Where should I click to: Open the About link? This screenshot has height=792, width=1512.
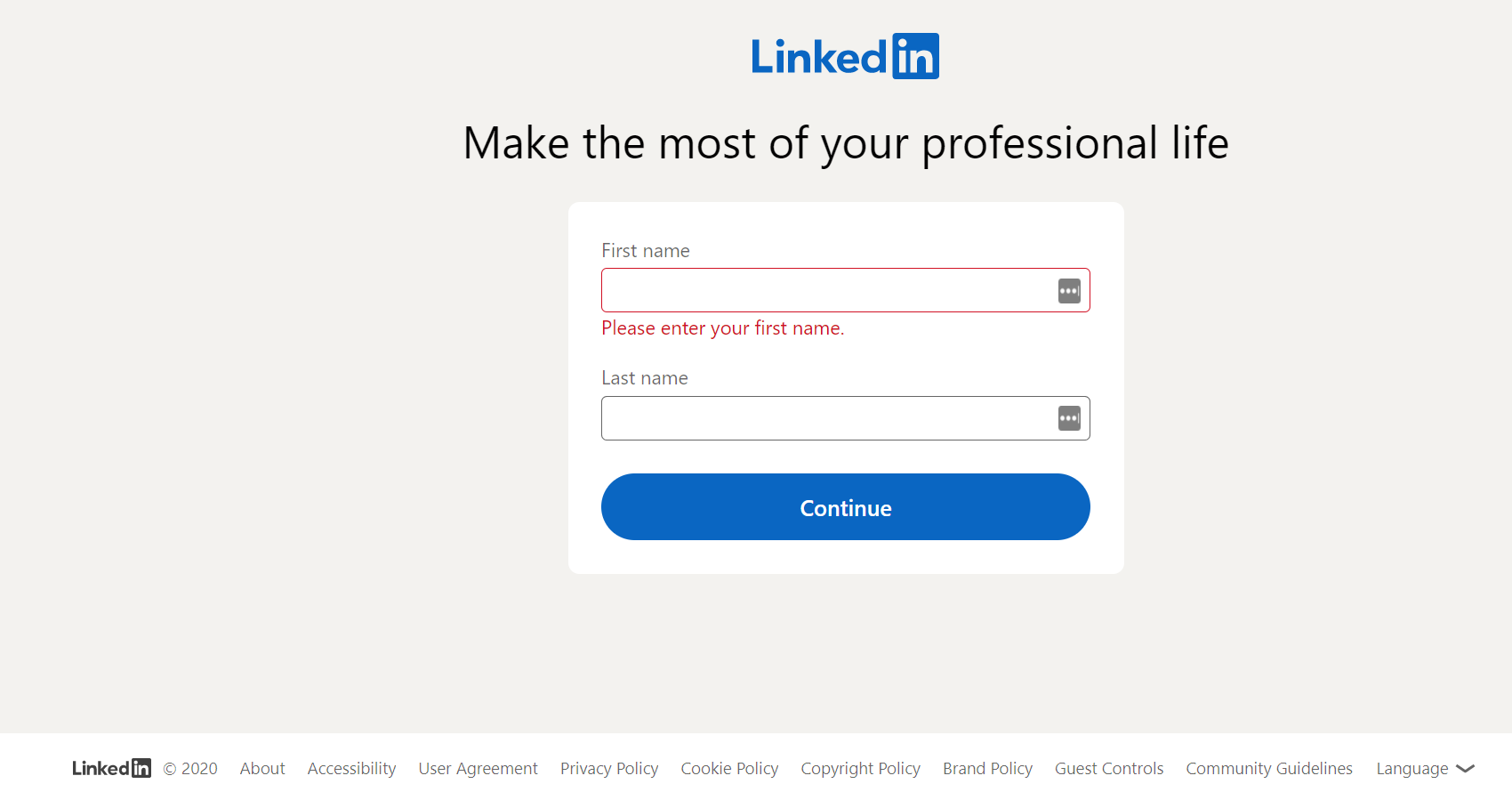[262, 769]
